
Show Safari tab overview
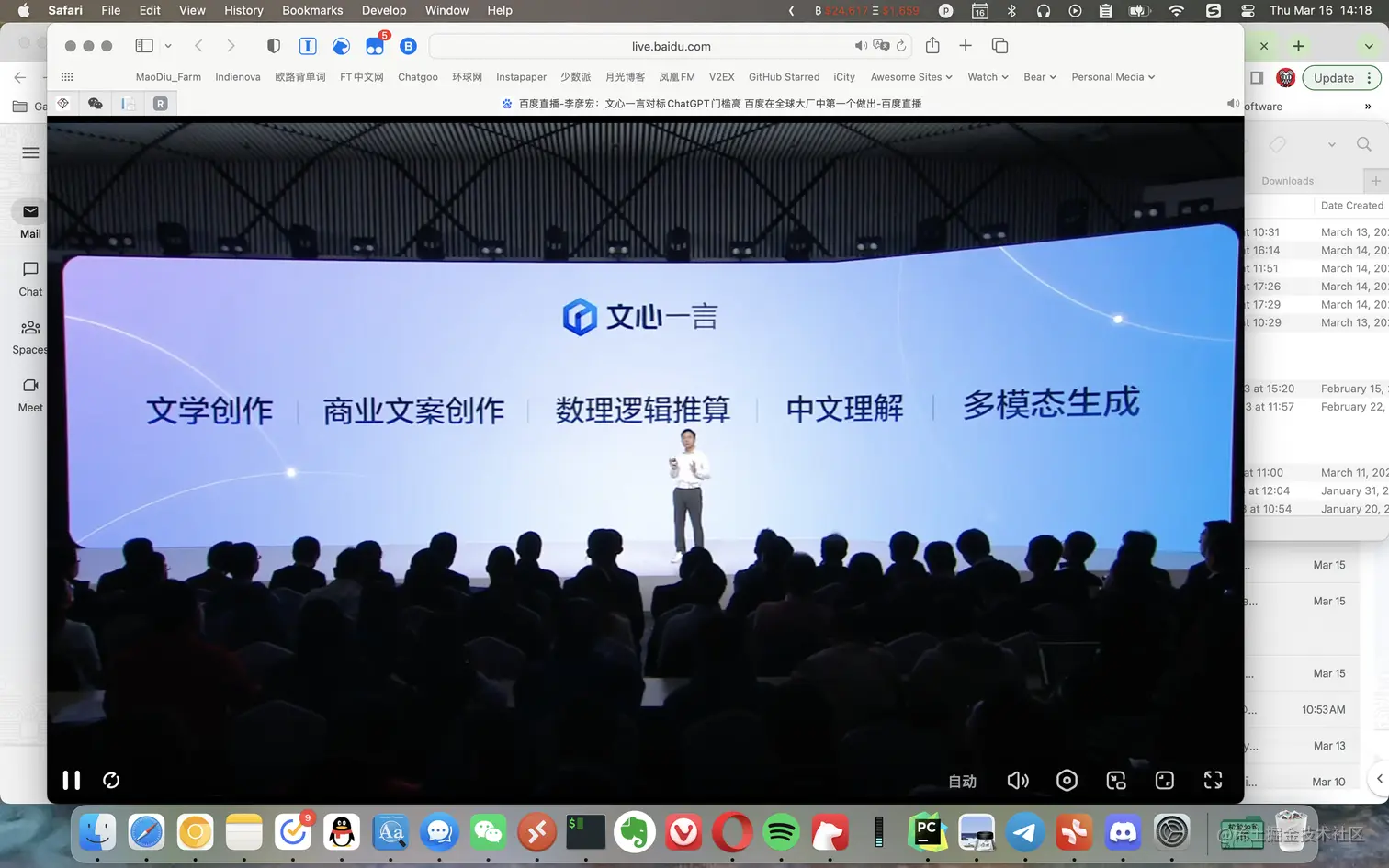pos(1000,46)
